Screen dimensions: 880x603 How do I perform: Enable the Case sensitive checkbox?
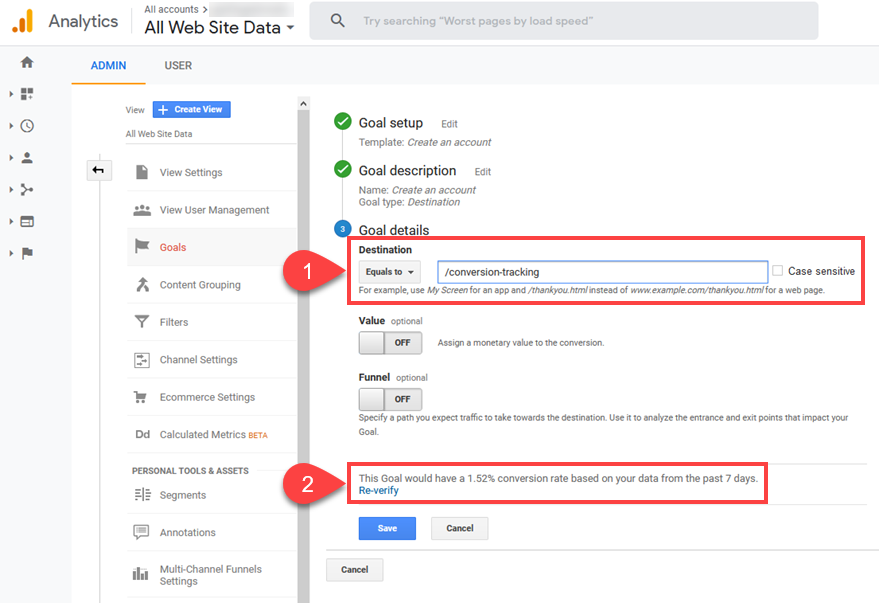777,271
